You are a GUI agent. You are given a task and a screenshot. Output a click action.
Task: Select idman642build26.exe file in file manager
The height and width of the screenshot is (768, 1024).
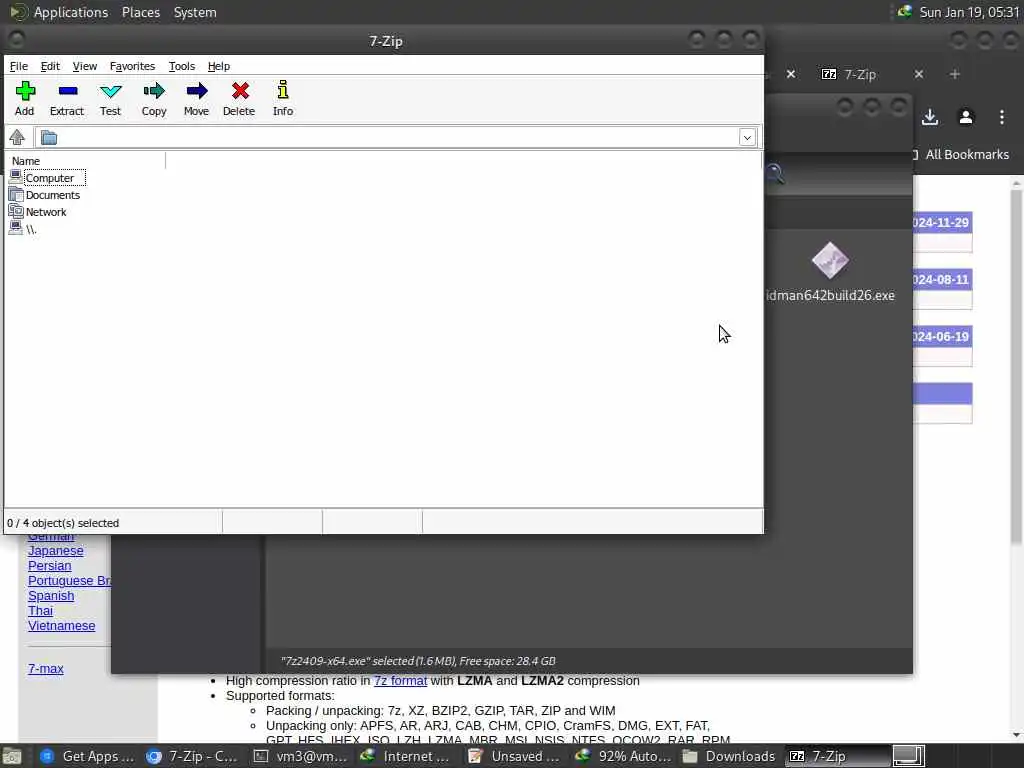pos(830,272)
